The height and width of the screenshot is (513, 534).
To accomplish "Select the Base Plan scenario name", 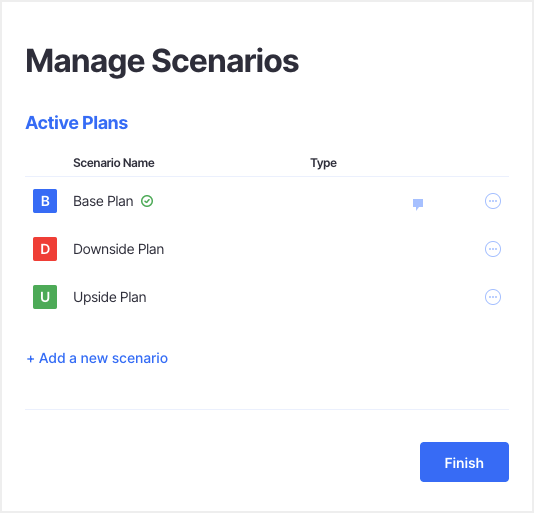I will [103, 201].
